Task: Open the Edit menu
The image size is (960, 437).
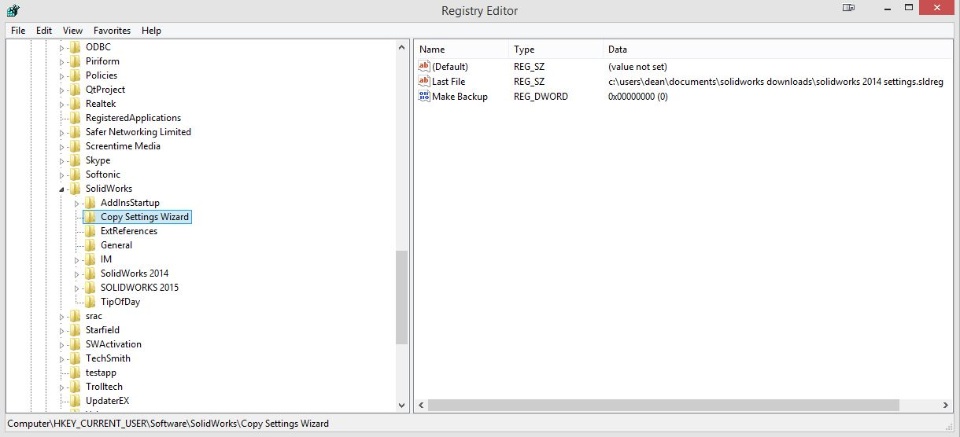Action: (x=44, y=31)
